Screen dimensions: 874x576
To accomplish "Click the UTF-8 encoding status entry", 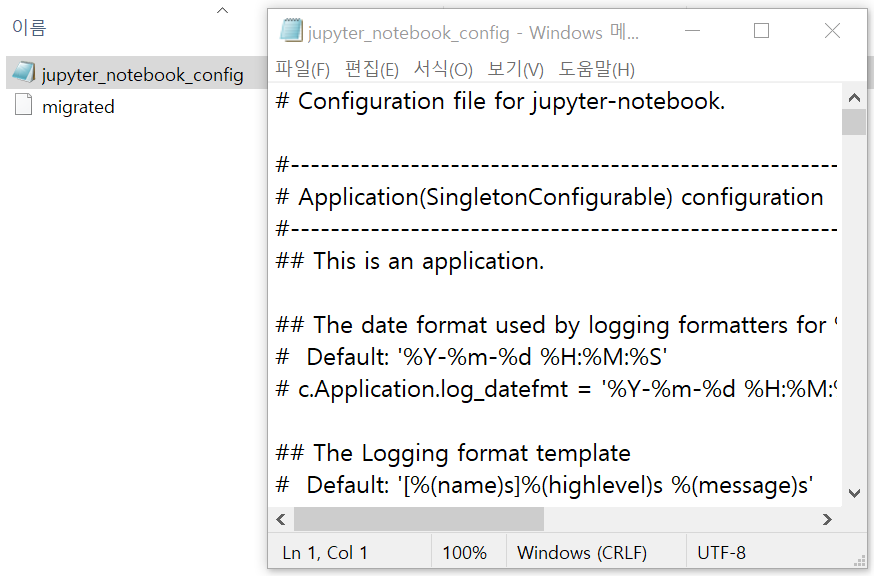I will pyautogui.click(x=721, y=553).
